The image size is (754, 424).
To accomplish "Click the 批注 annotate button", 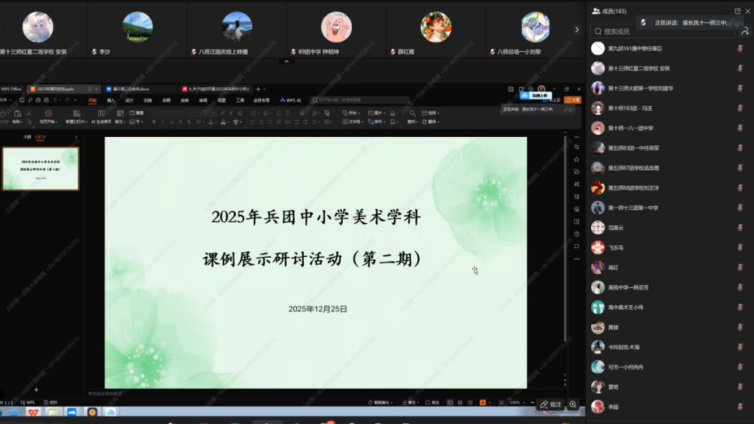I will (550, 404).
